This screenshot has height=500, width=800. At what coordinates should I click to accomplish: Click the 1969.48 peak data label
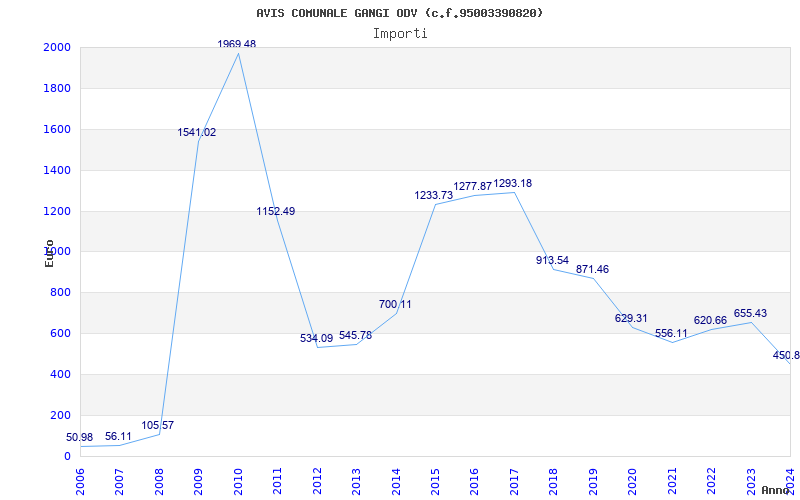[x=237, y=44]
